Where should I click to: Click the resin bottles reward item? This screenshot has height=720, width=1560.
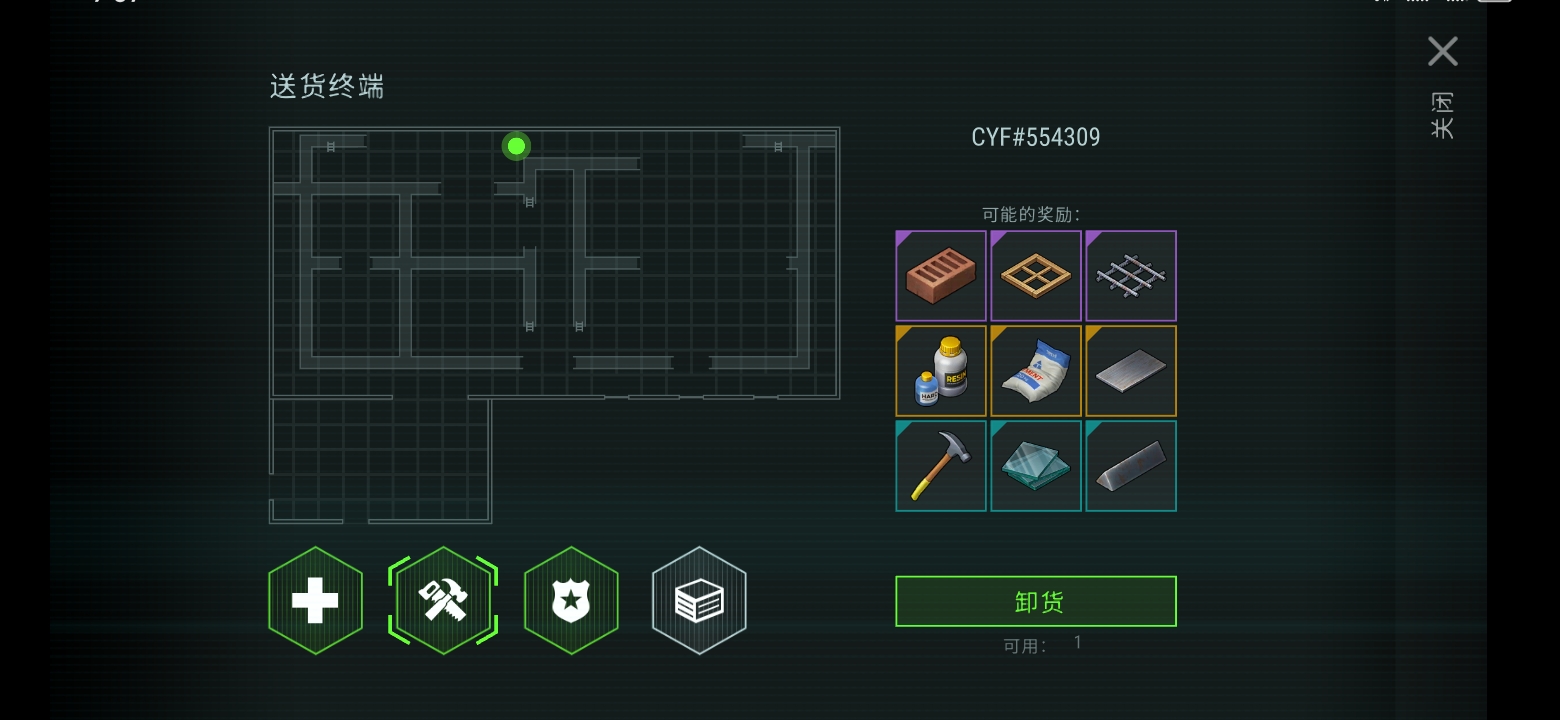click(941, 371)
